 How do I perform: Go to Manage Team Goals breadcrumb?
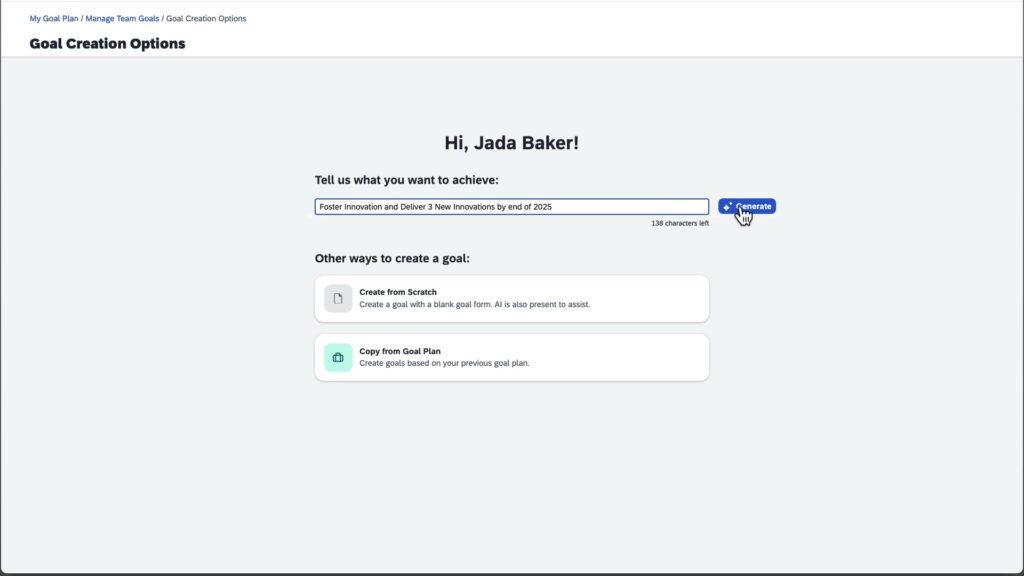pyautogui.click(x=122, y=18)
